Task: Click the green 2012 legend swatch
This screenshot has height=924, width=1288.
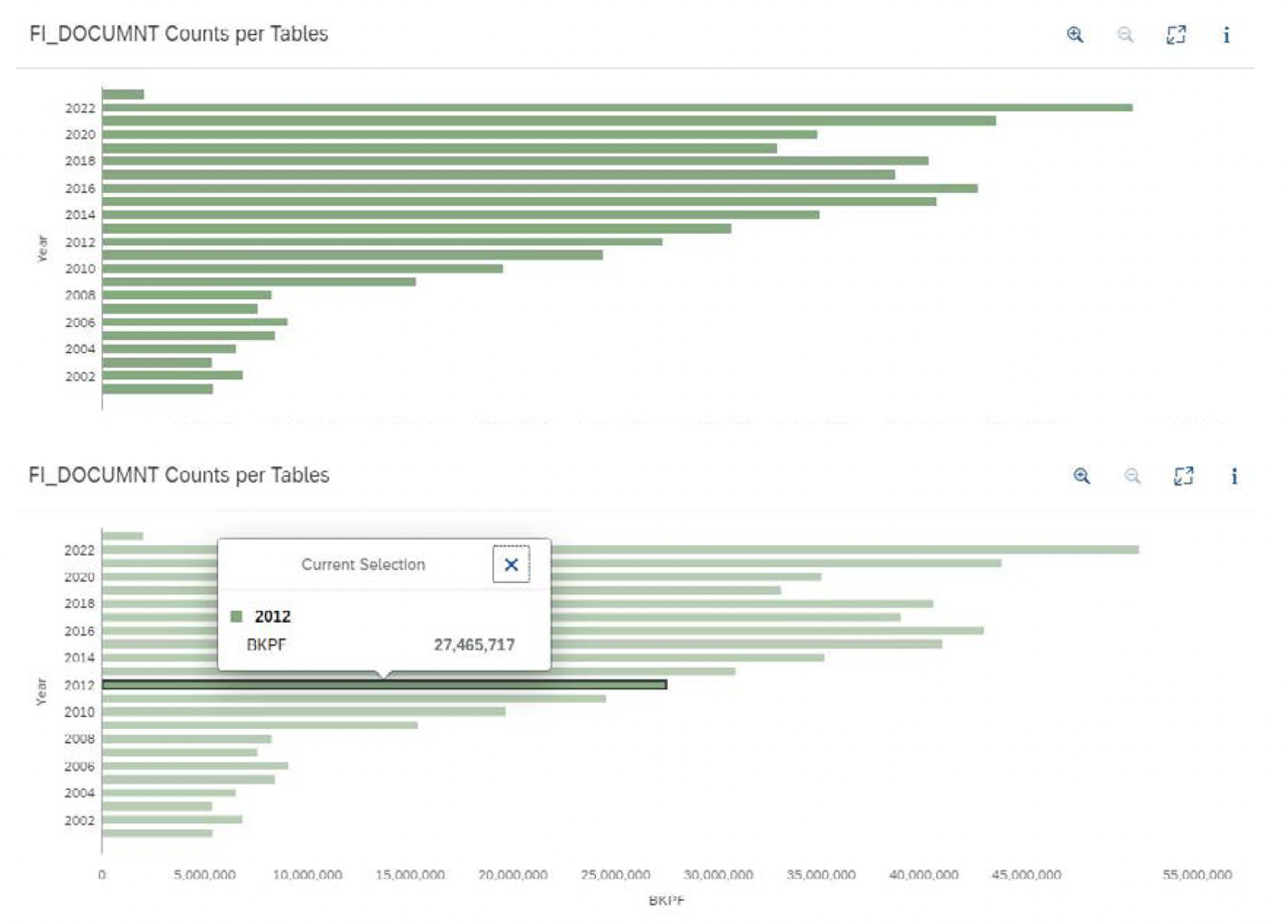Action: [x=237, y=616]
